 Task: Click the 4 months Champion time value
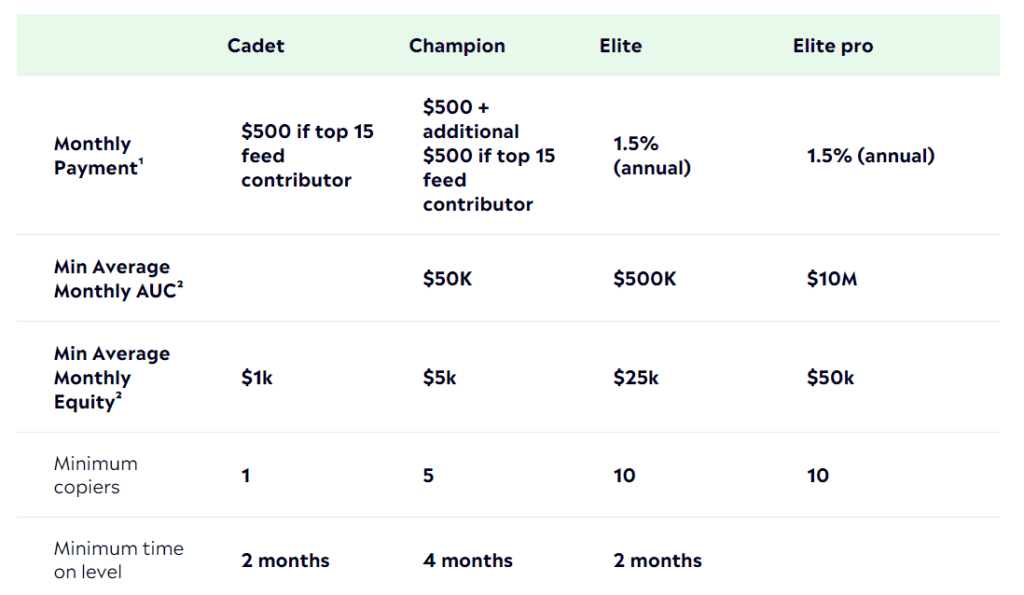(x=467, y=560)
